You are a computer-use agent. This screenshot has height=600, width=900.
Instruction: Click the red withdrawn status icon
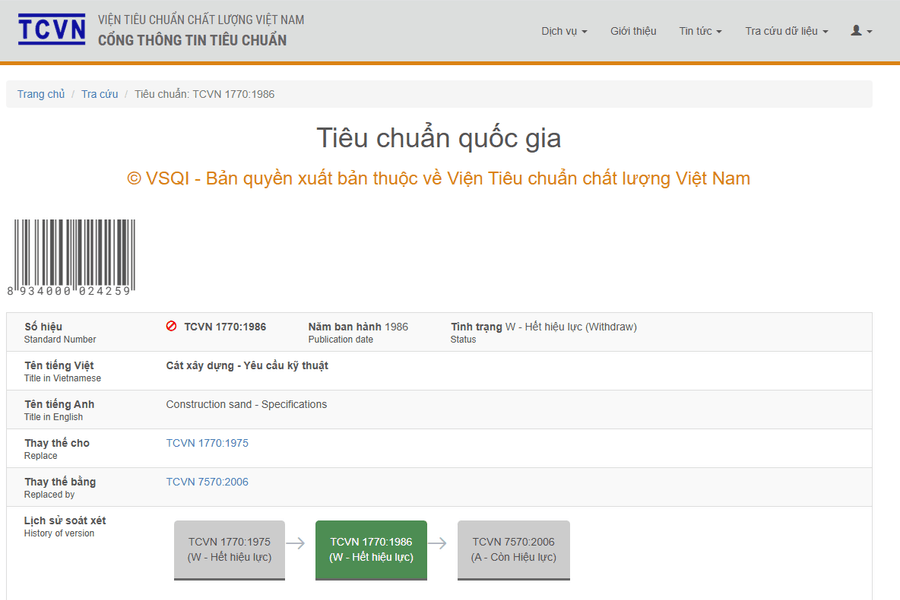tap(171, 326)
